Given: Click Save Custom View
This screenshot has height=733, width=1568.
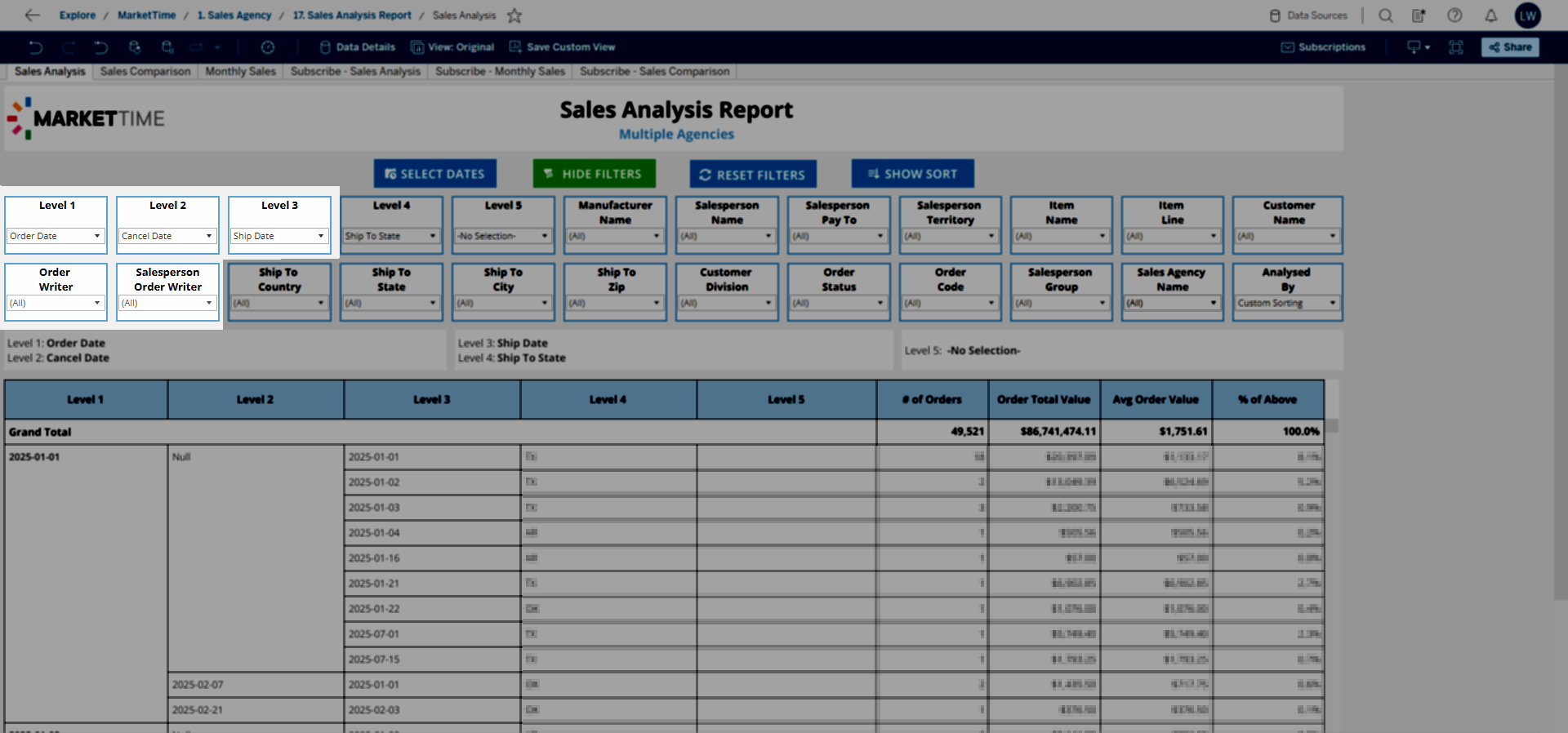Looking at the screenshot, I should pyautogui.click(x=562, y=47).
